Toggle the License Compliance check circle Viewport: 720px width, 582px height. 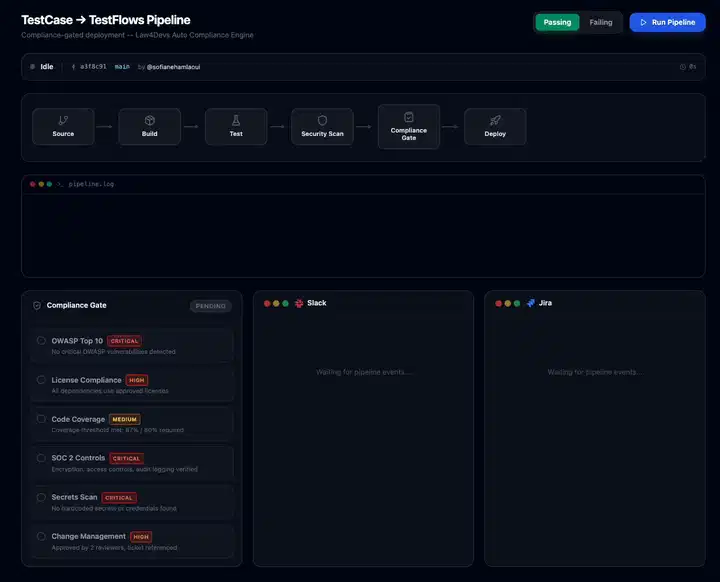pos(41,380)
